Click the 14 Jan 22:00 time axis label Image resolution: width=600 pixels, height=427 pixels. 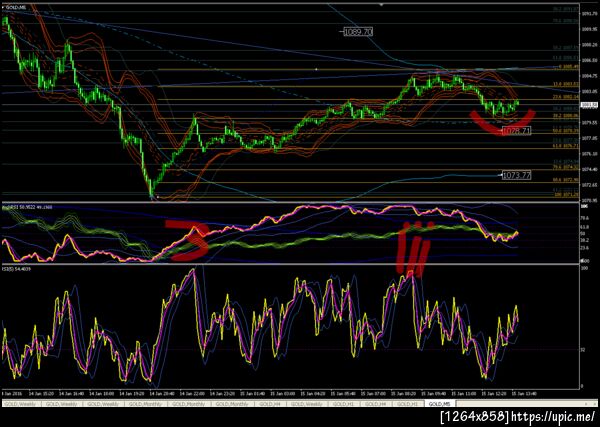(x=192, y=394)
